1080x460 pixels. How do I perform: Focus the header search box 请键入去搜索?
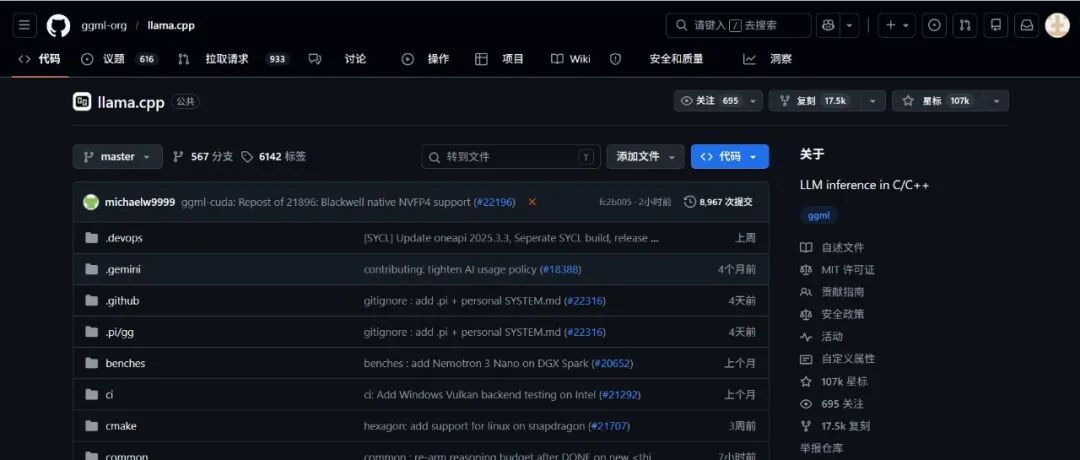738,25
